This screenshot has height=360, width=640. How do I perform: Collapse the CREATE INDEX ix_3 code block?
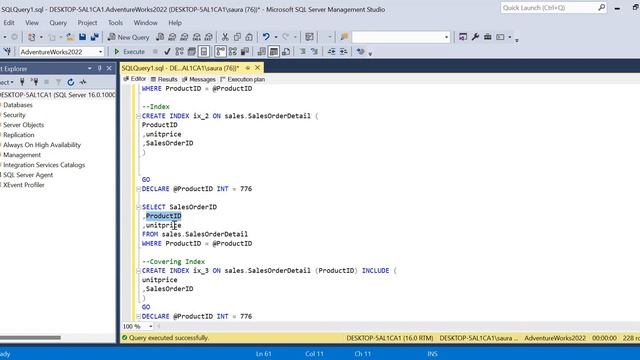point(138,271)
